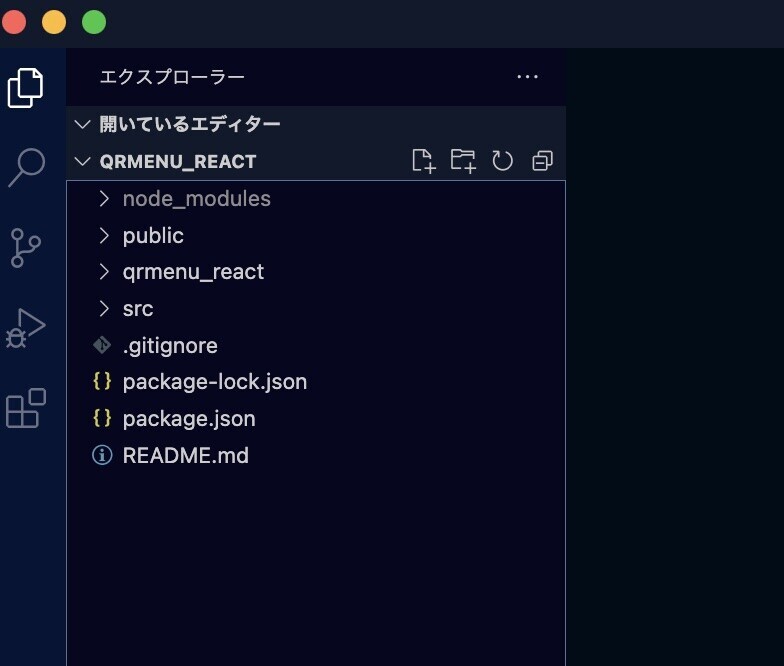Expand the src folder chevron

104,308
